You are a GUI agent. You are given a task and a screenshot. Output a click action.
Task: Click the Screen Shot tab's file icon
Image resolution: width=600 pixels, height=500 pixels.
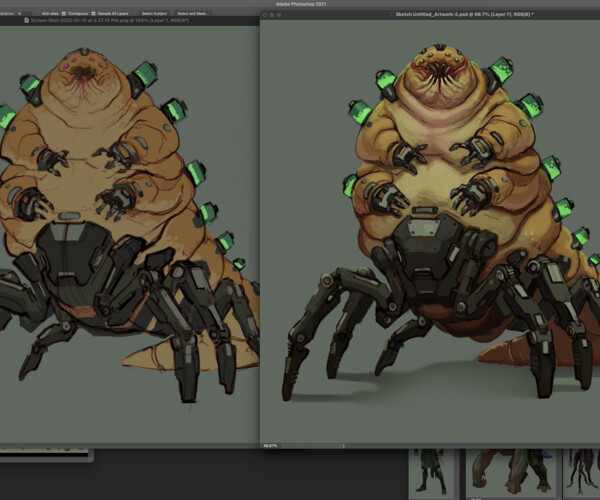26,20
